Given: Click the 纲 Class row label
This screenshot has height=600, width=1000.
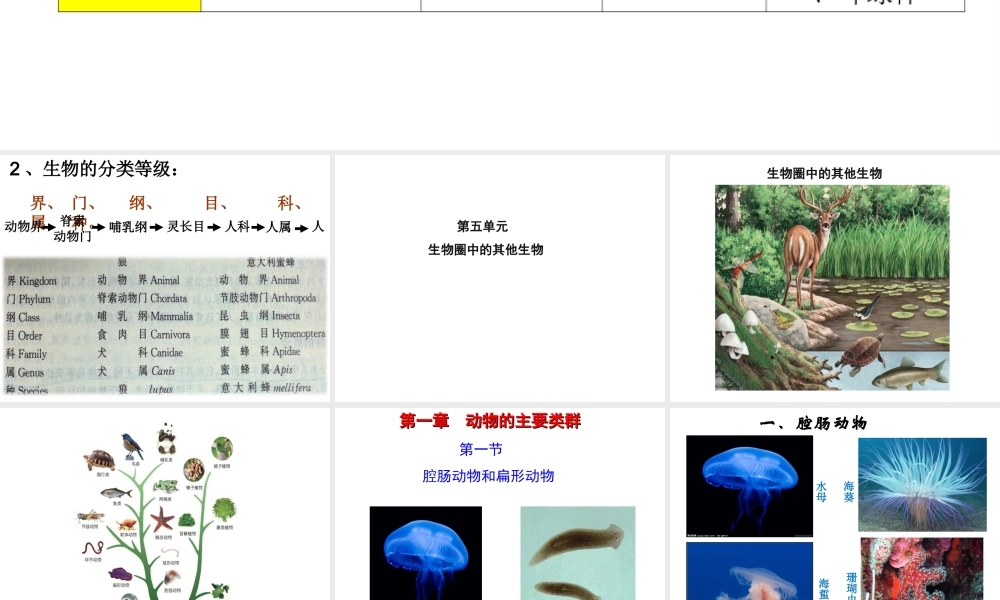Looking at the screenshot, I should pyautogui.click(x=23, y=318).
